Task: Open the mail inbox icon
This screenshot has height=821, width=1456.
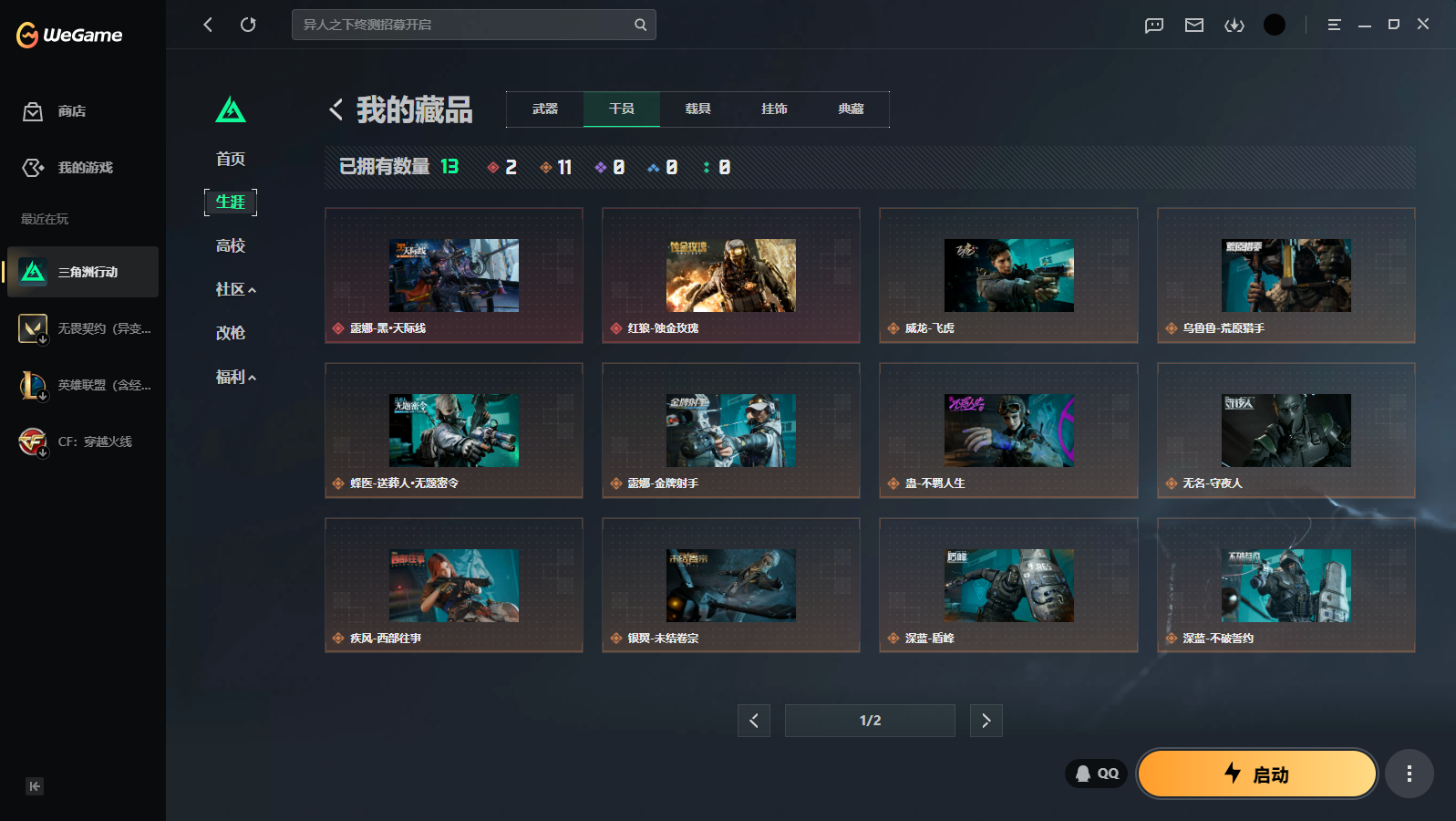Action: (1194, 26)
